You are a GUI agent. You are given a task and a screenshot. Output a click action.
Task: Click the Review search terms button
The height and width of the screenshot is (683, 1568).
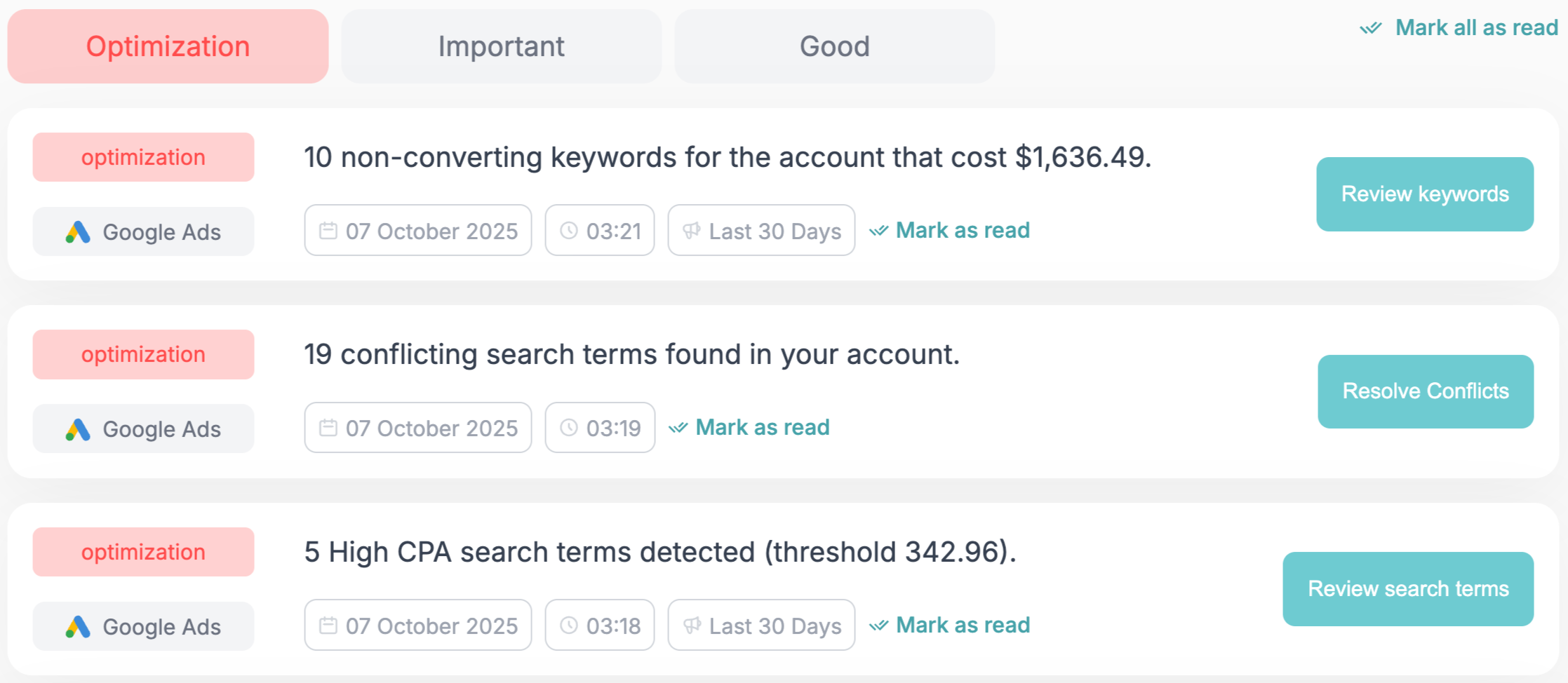pos(1407,588)
